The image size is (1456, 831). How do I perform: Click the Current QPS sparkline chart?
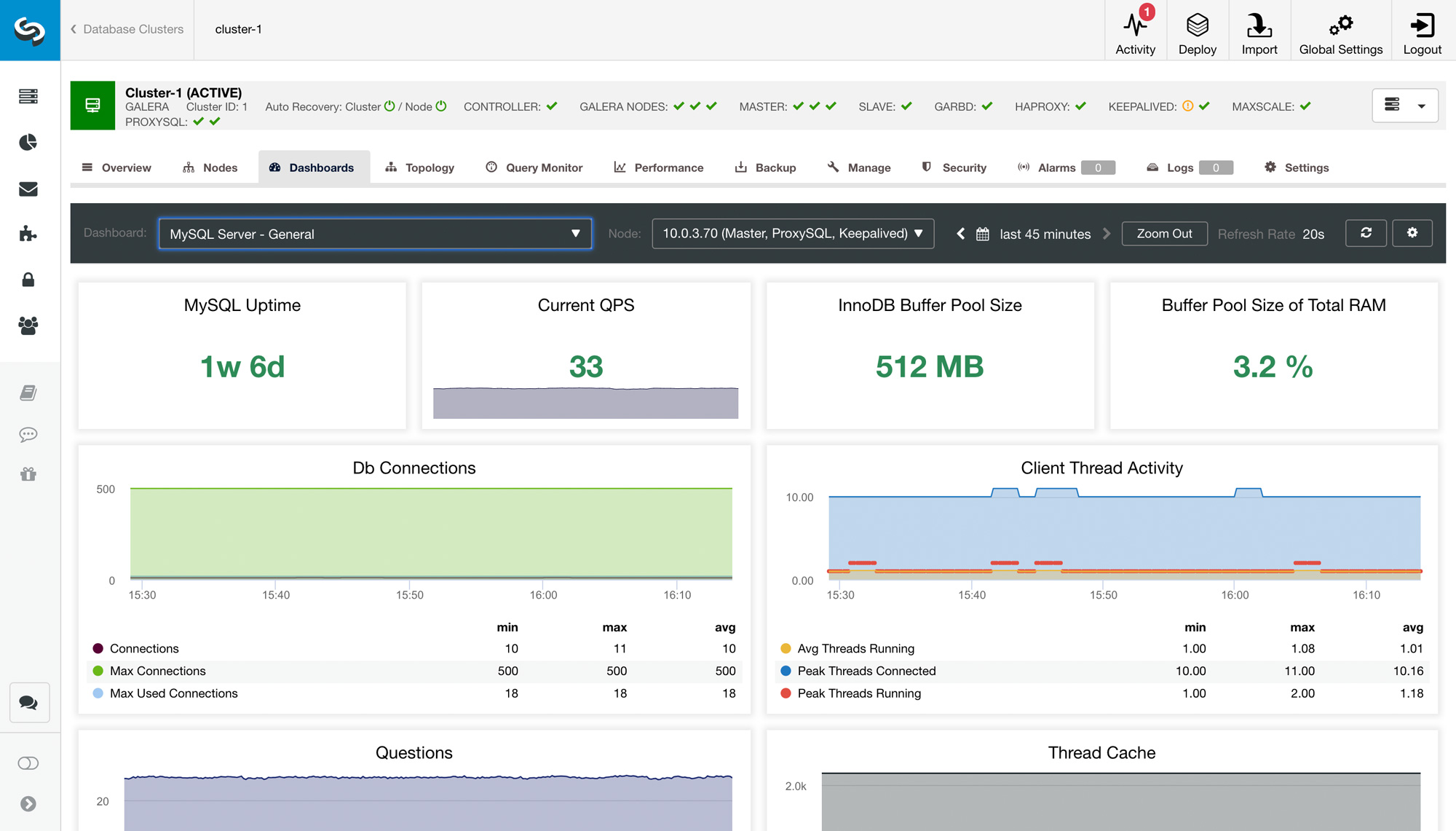(585, 403)
